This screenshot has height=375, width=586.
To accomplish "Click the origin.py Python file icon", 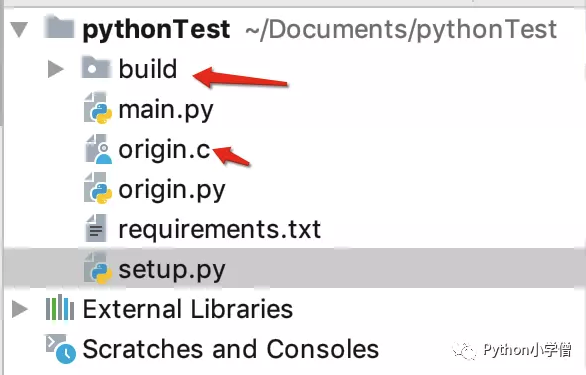I will [98, 188].
